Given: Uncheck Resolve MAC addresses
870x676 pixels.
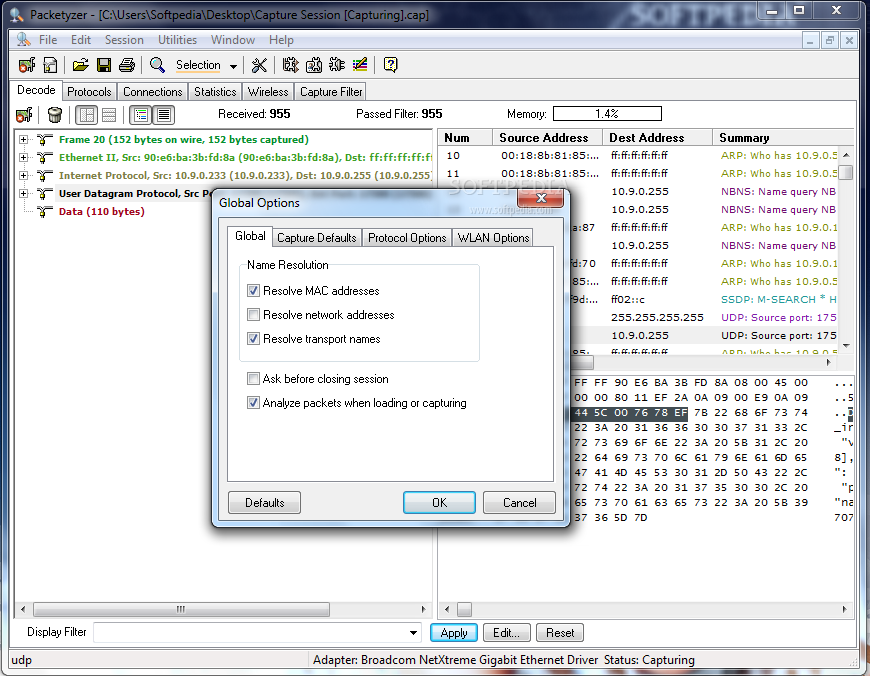Looking at the screenshot, I should (x=253, y=291).
